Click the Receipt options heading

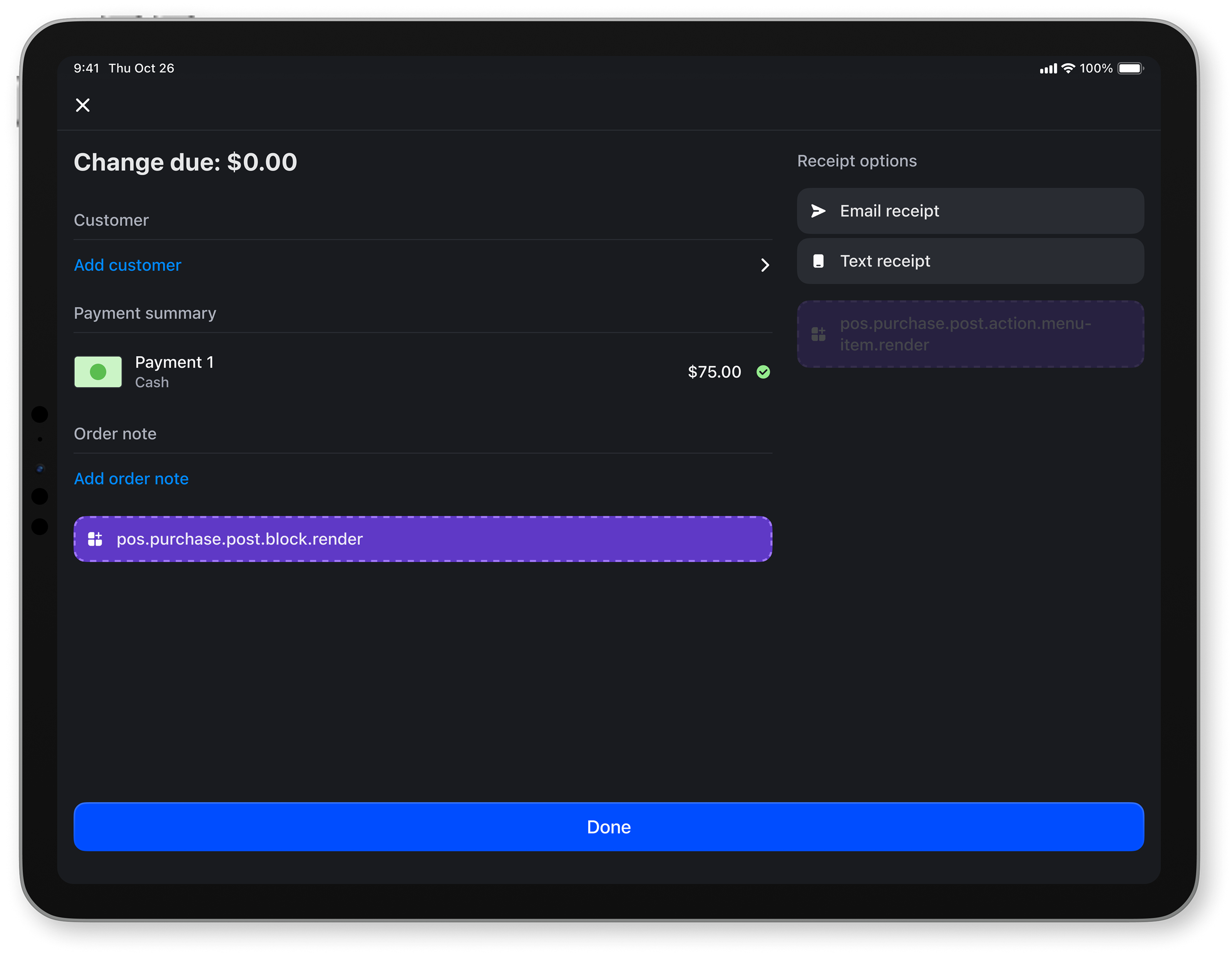click(857, 161)
